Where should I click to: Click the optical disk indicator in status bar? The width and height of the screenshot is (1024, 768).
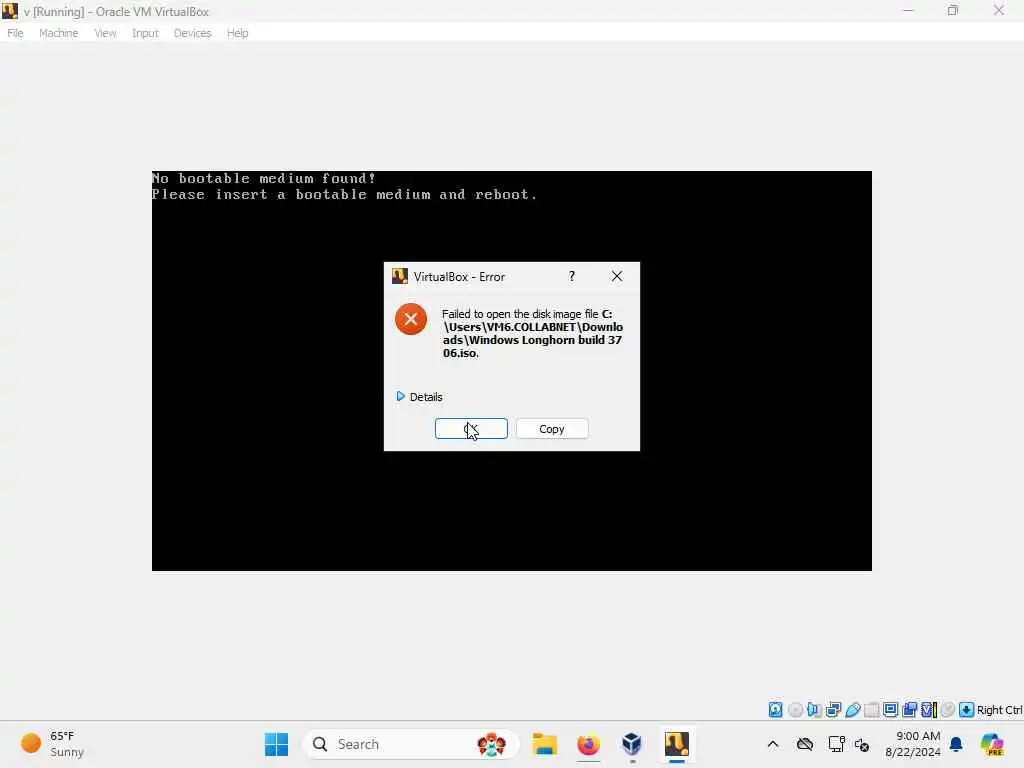tap(795, 710)
